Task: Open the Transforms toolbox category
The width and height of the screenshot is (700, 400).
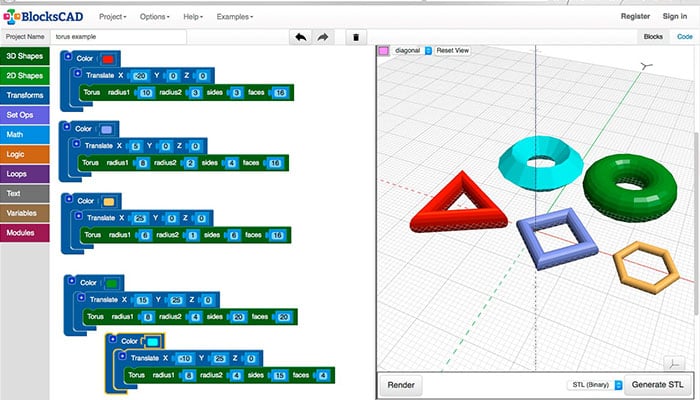Action: (x=25, y=96)
